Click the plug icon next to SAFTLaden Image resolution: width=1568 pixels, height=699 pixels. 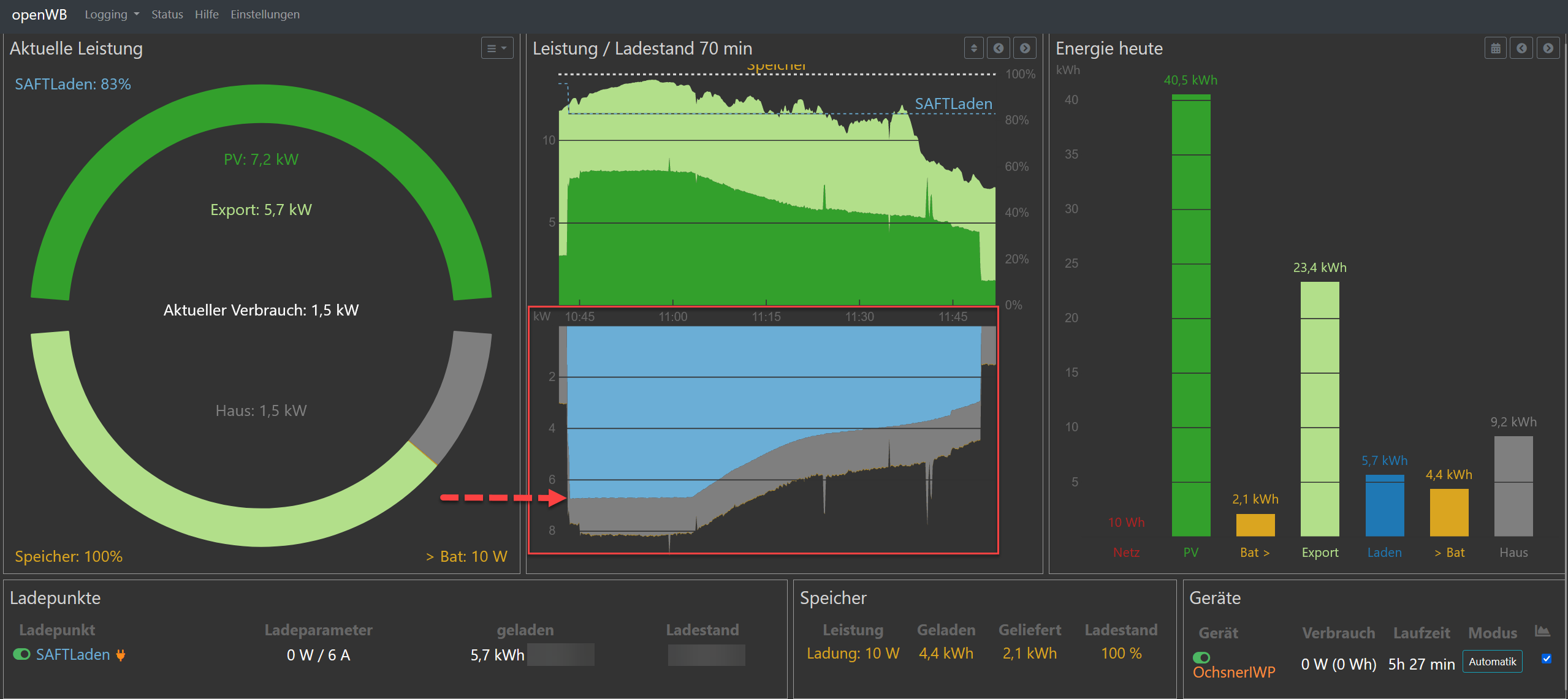pos(121,655)
